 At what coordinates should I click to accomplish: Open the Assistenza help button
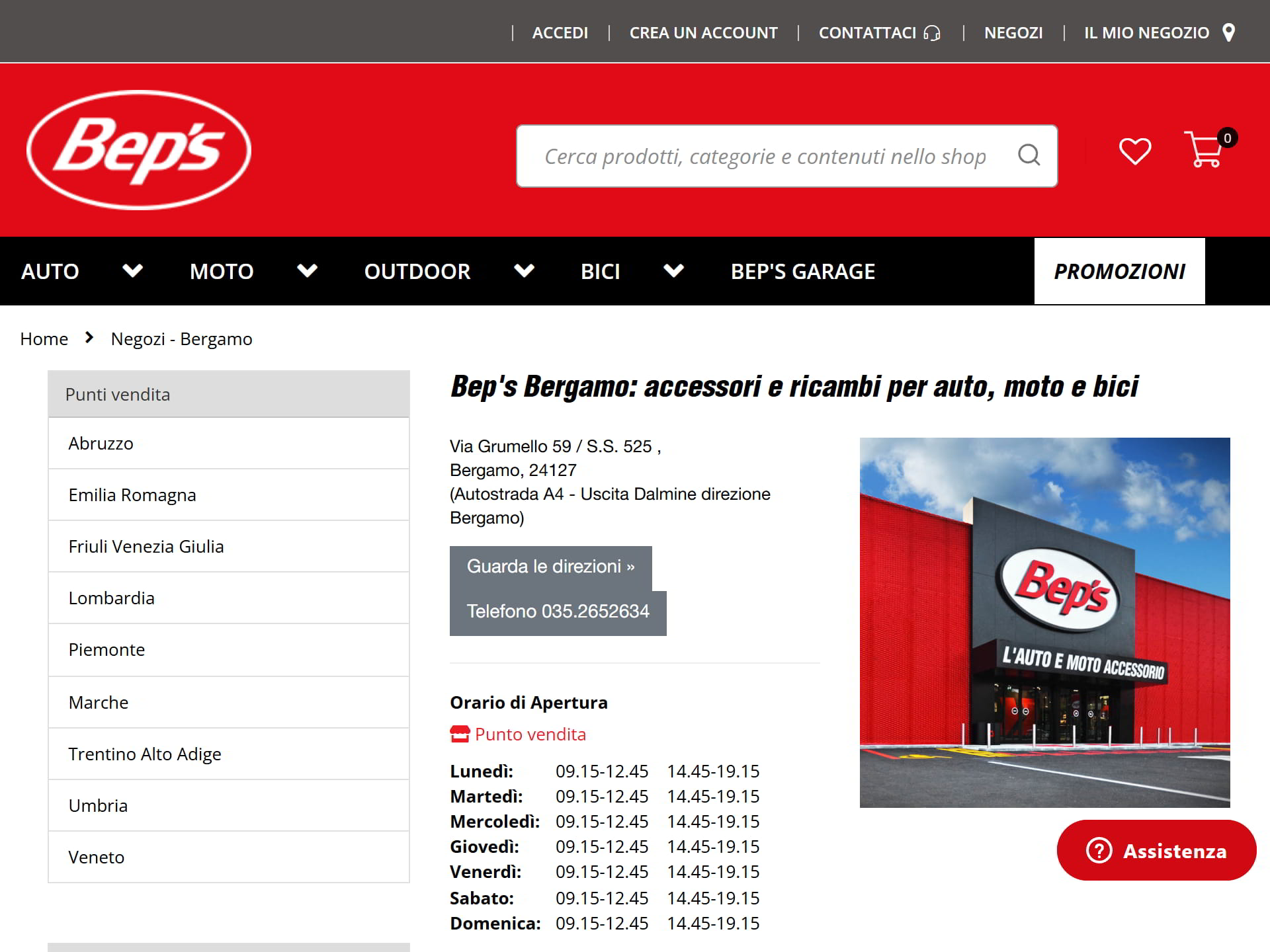coord(1157,850)
